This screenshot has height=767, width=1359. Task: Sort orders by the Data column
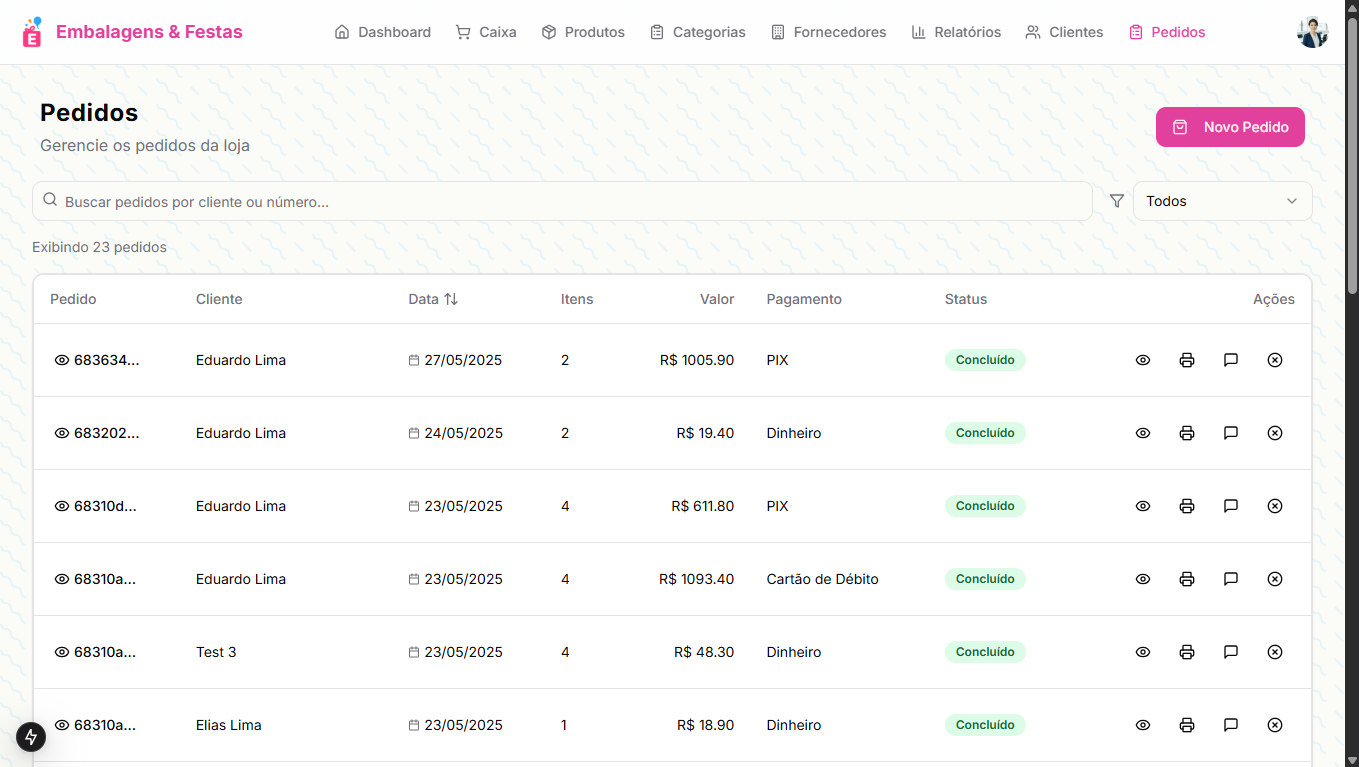[x=433, y=299]
